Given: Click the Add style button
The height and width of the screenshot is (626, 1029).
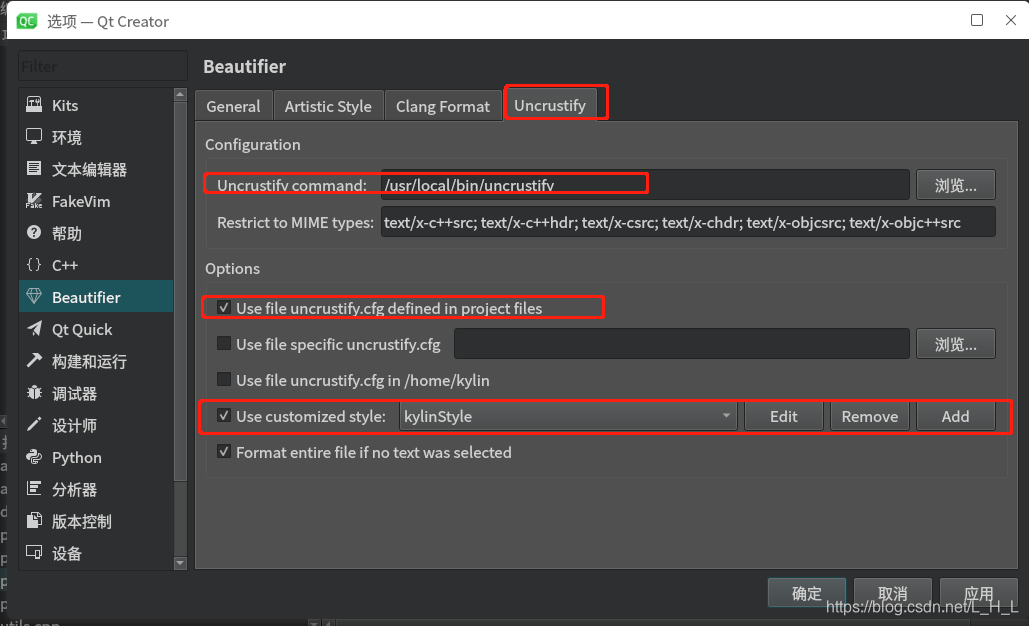Looking at the screenshot, I should 956,416.
